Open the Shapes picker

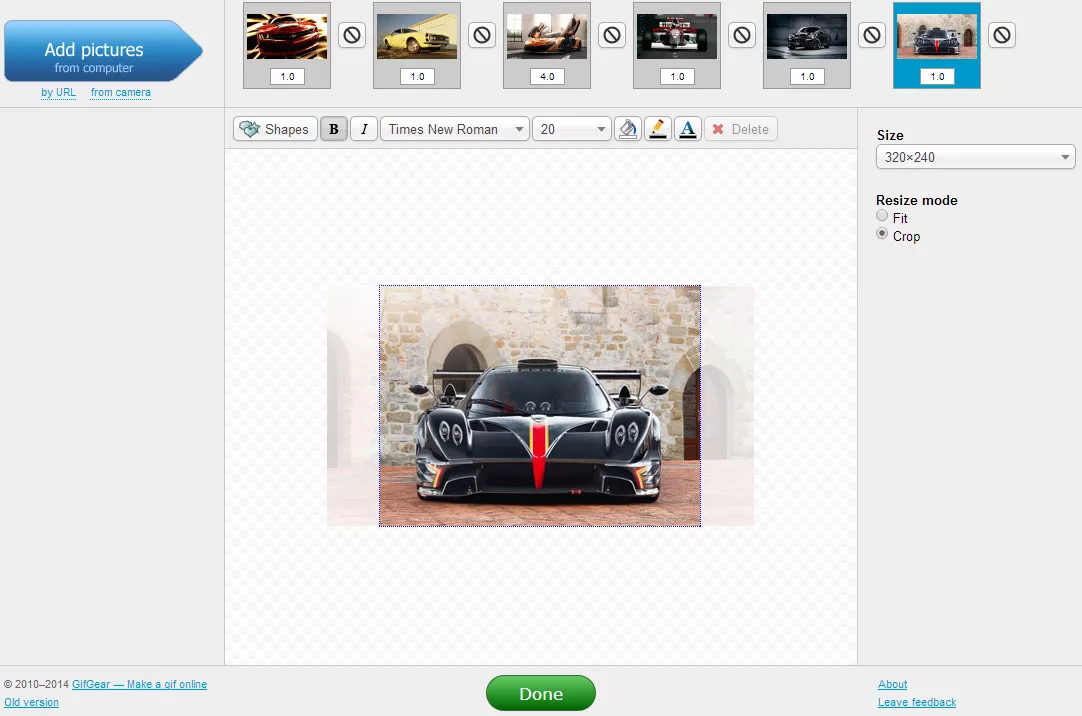coord(275,128)
